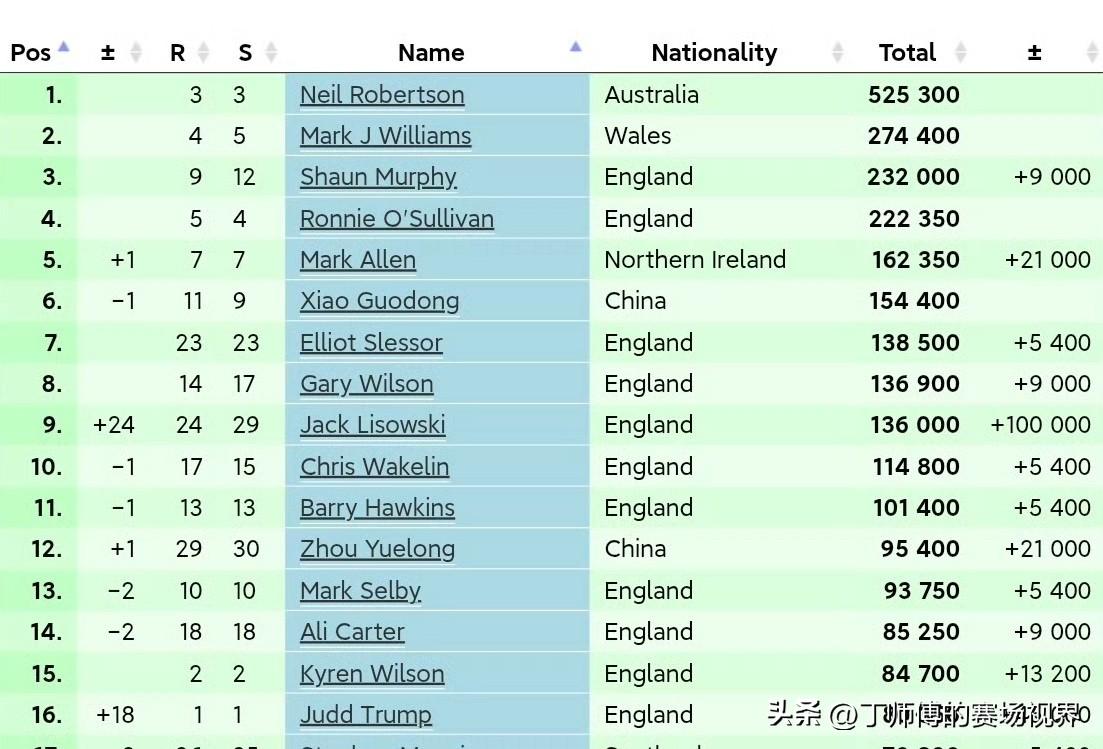Click the Name column sort arrow
1103x749 pixels.
click(575, 47)
